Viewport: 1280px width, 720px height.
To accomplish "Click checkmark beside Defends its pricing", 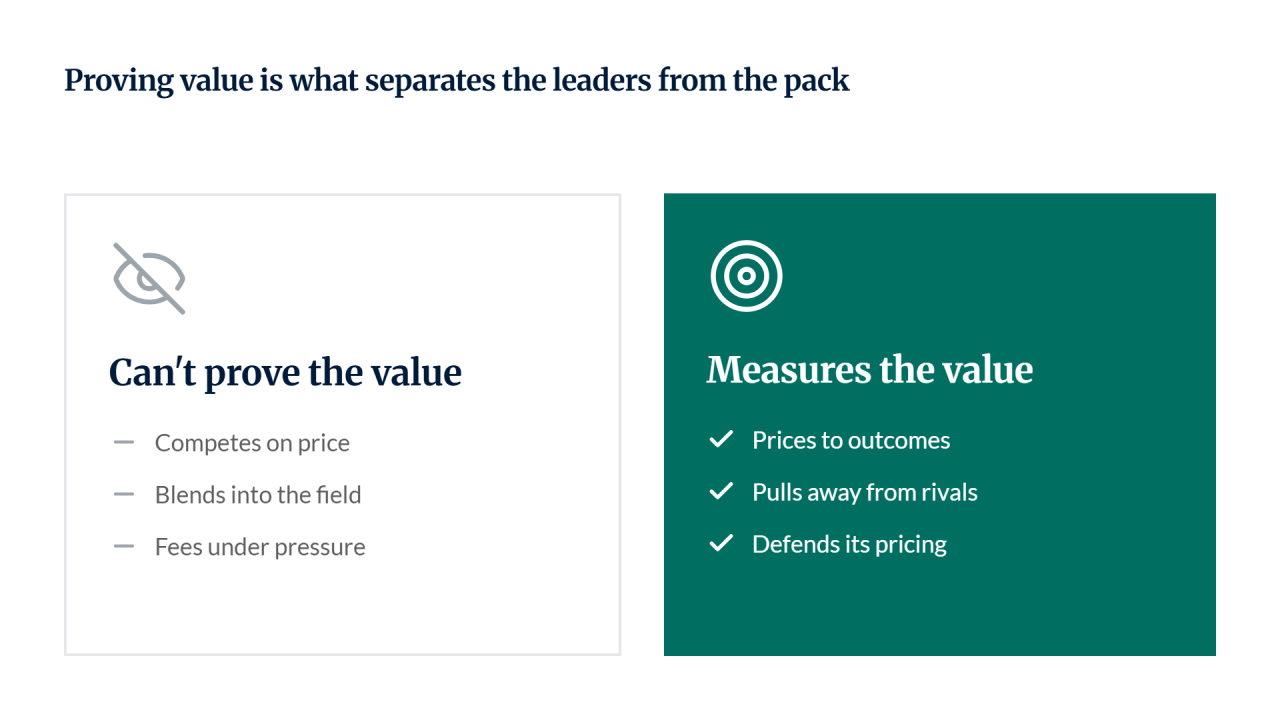I will tap(721, 544).
